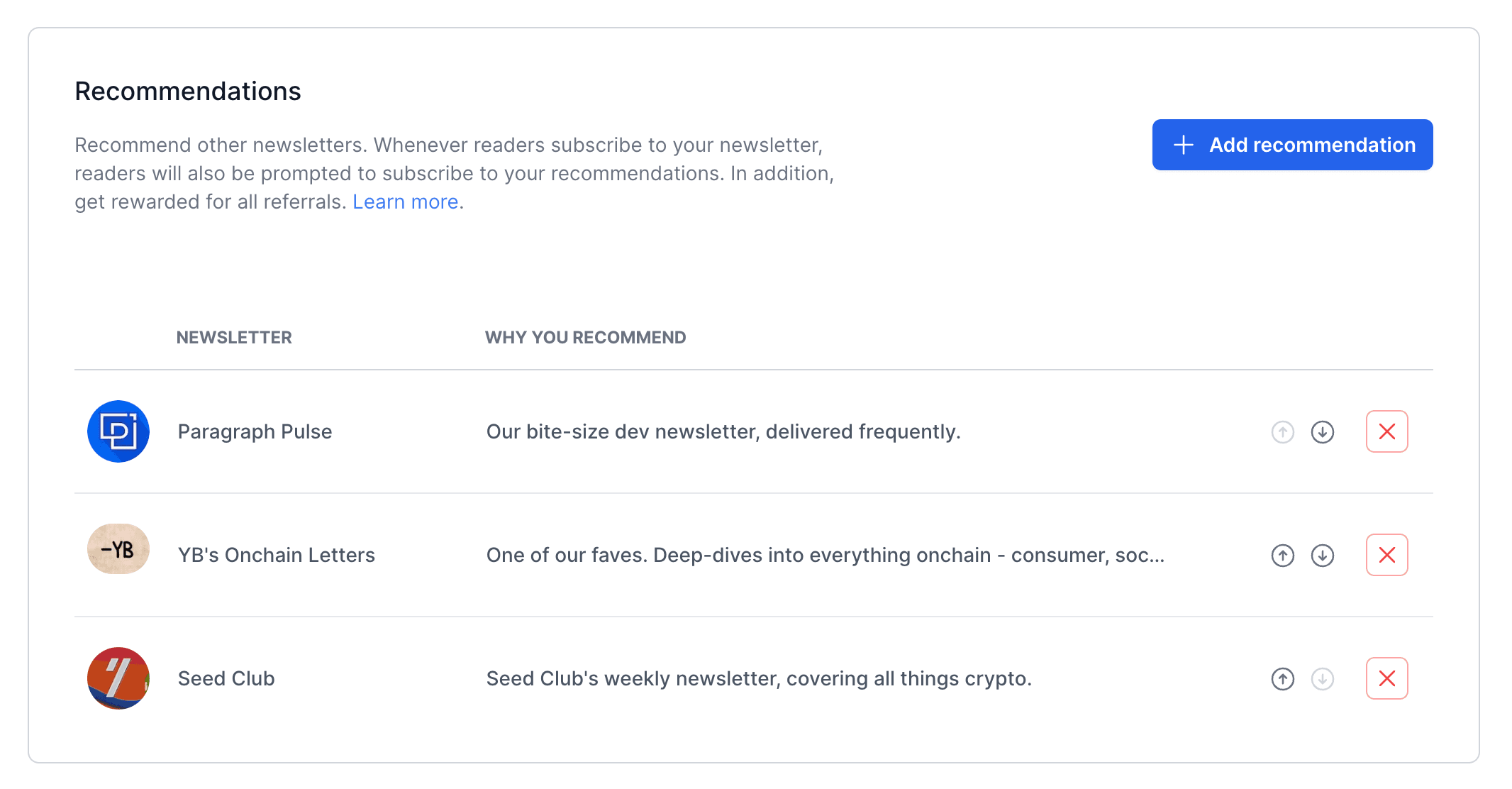Remove the Seed Club recommendation

1386,678
